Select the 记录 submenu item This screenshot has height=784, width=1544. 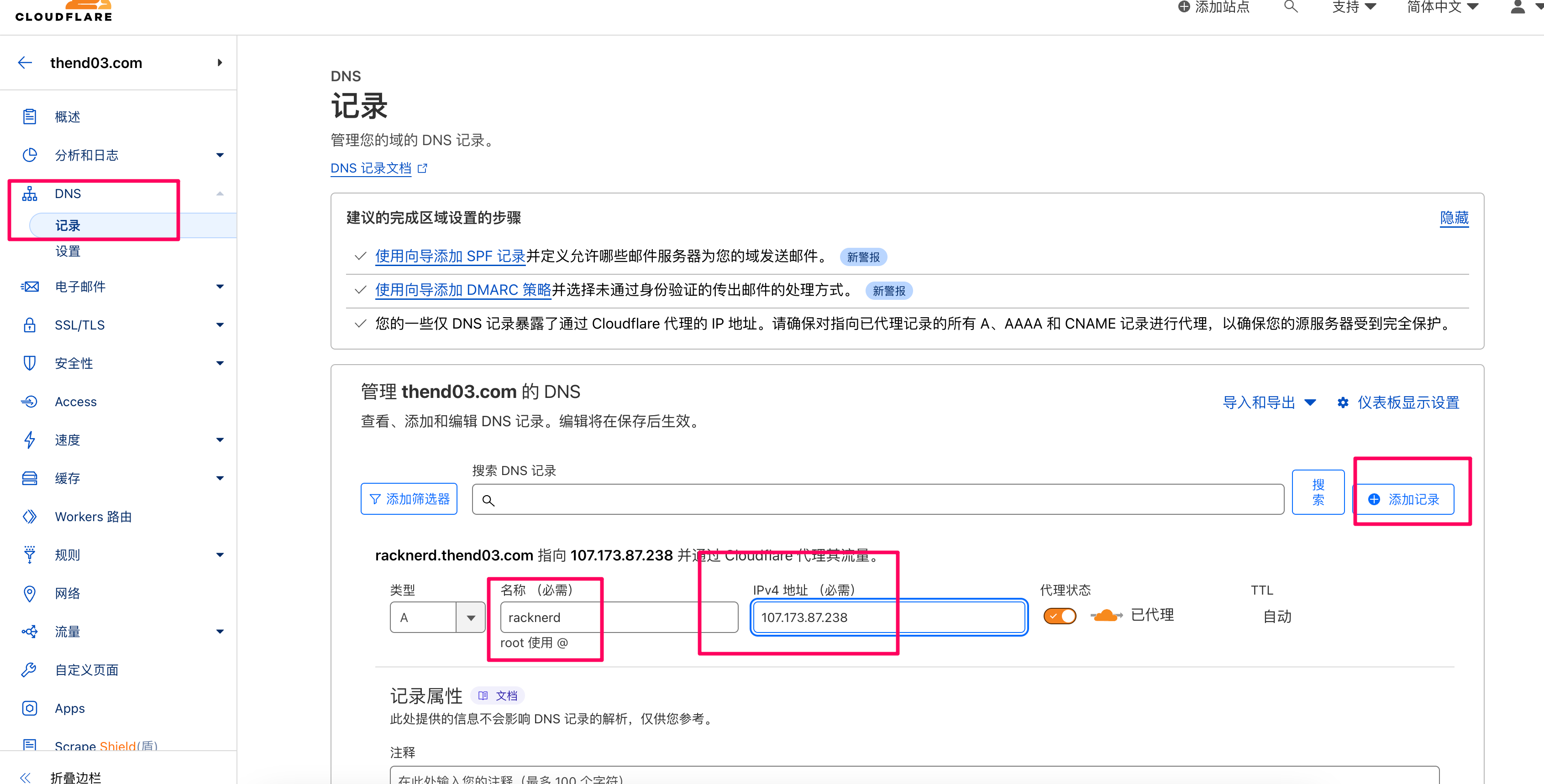pos(132,225)
